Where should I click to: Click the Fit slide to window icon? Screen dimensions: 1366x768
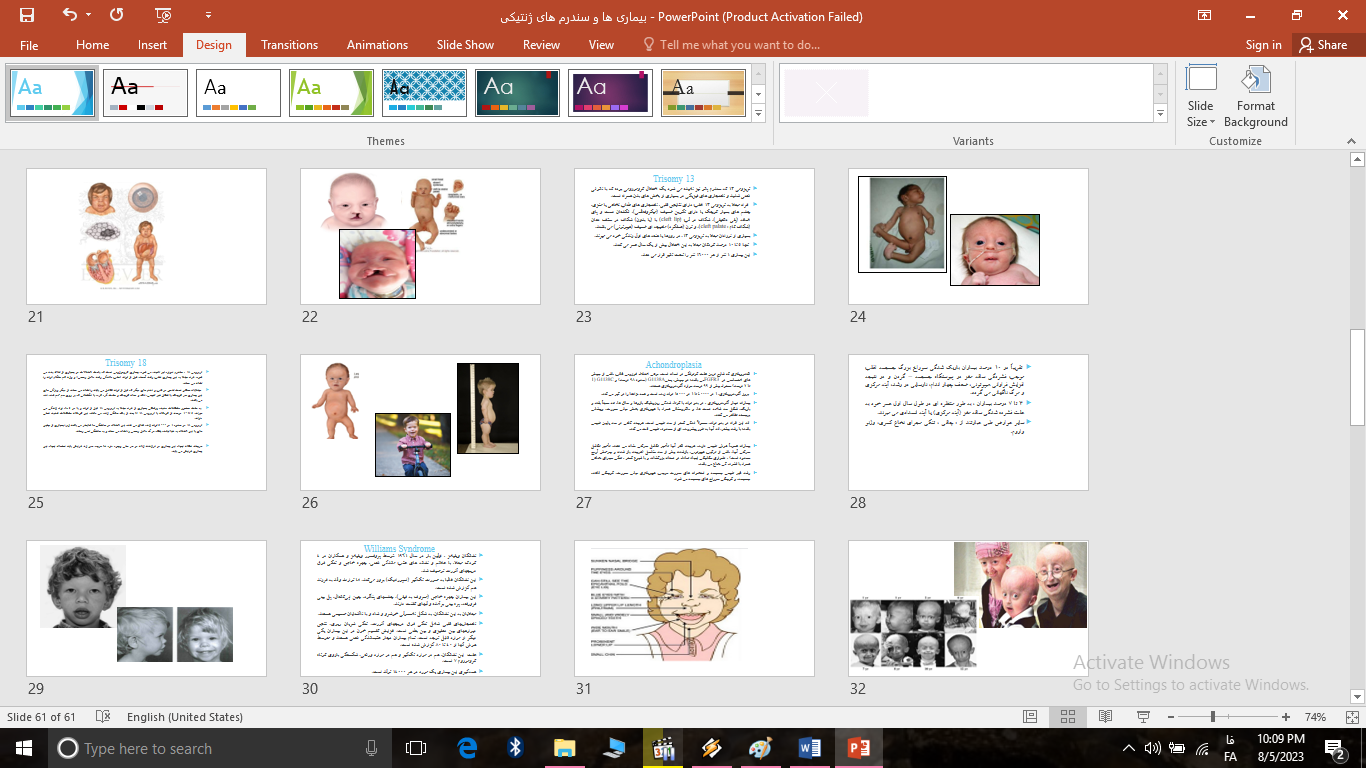[1351, 717]
